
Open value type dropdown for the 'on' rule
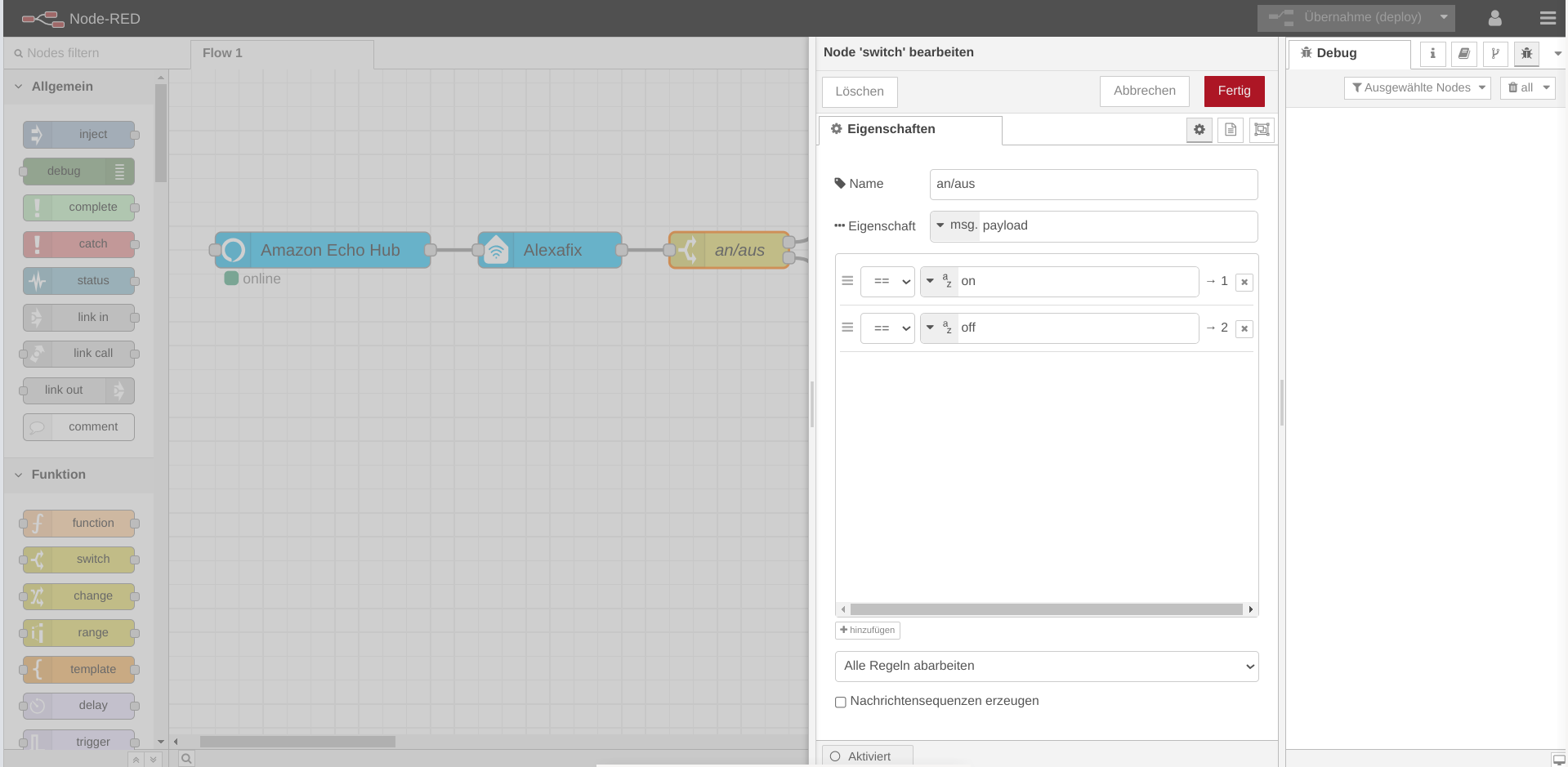tap(939, 282)
